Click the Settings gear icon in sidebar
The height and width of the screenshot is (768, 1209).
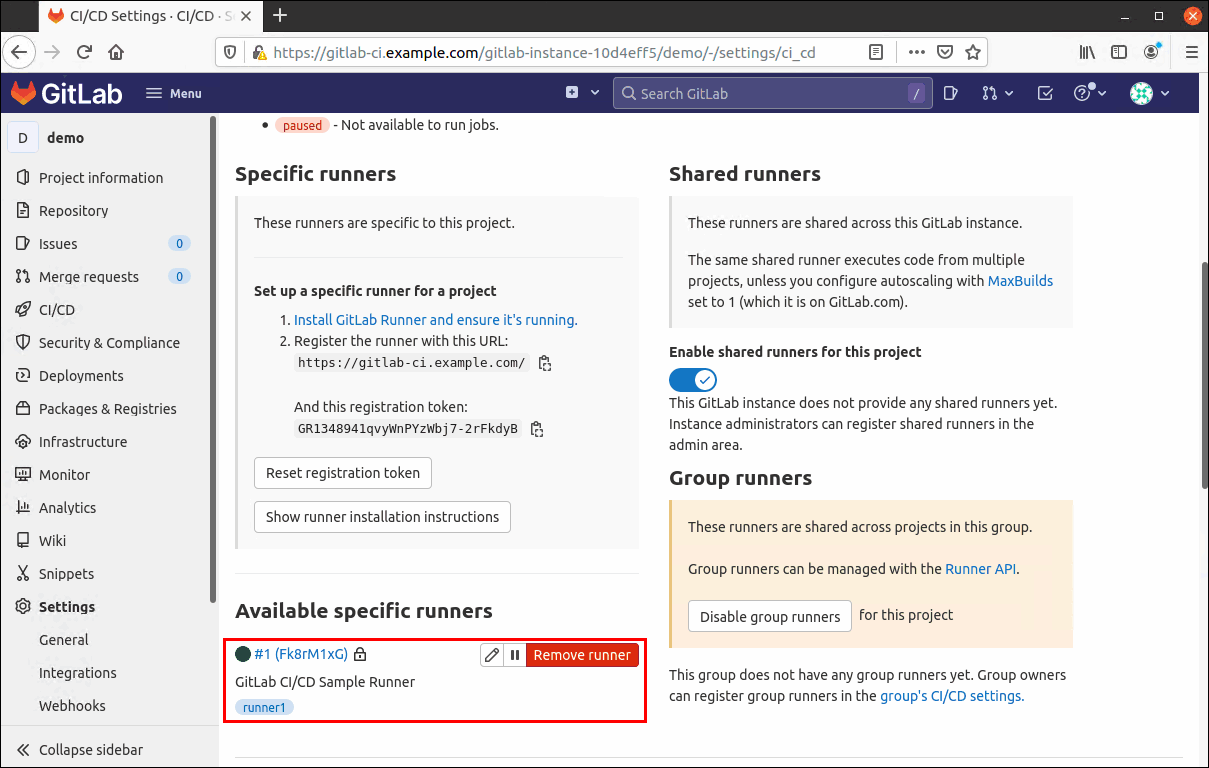(x=23, y=607)
